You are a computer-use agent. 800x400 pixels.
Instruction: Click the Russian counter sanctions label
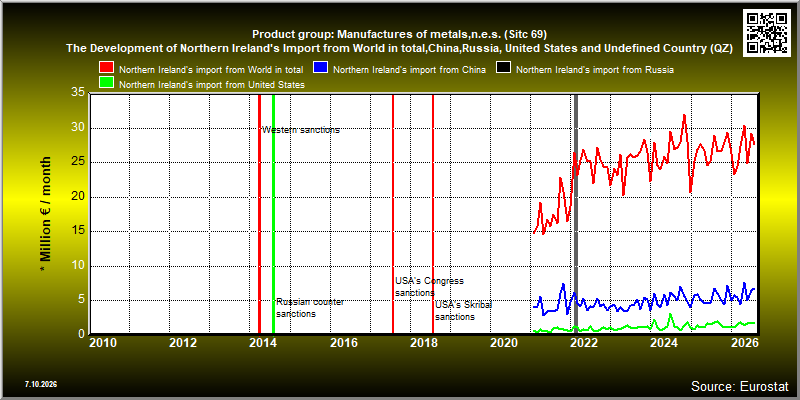(x=310, y=308)
